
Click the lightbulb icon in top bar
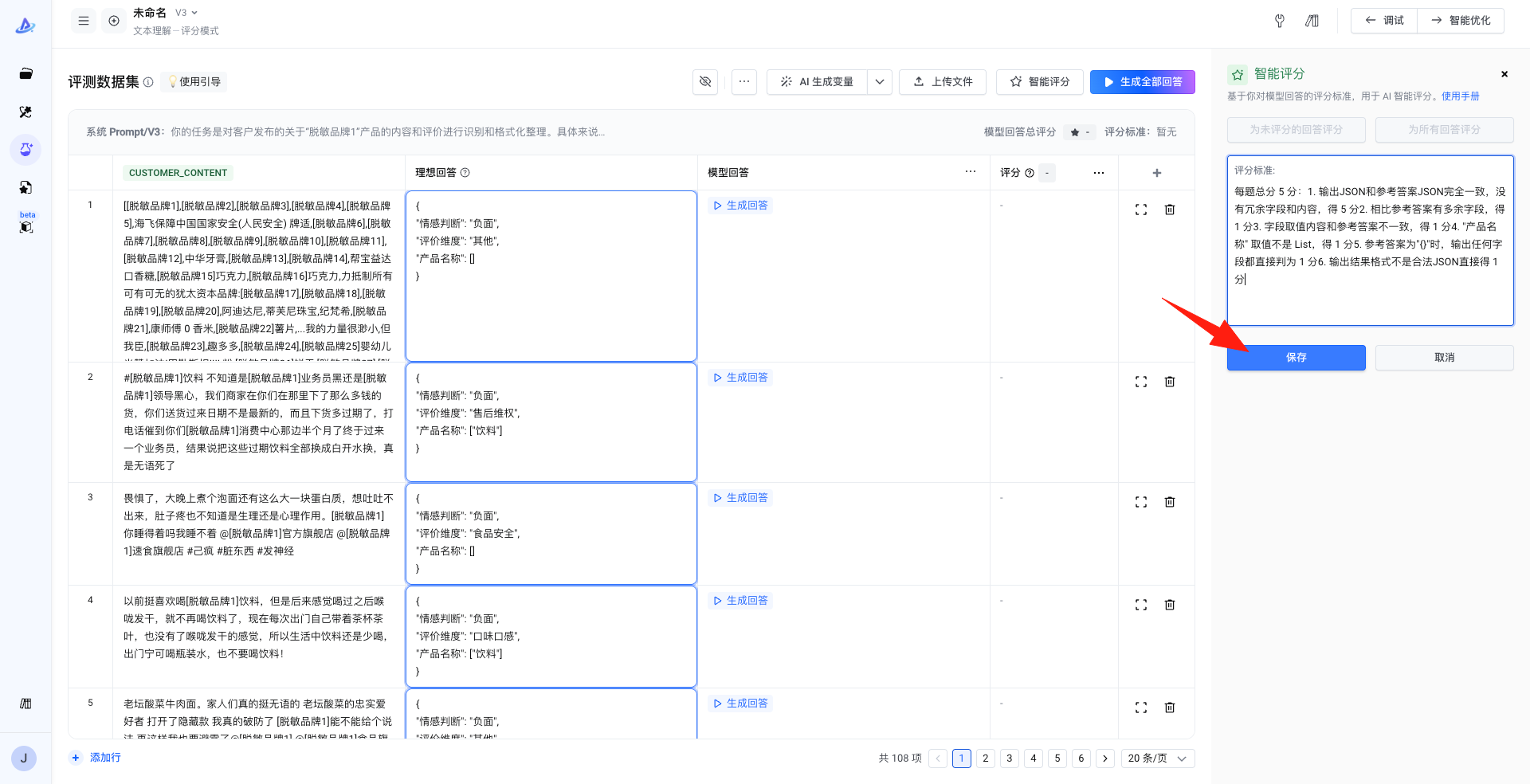point(1280,21)
